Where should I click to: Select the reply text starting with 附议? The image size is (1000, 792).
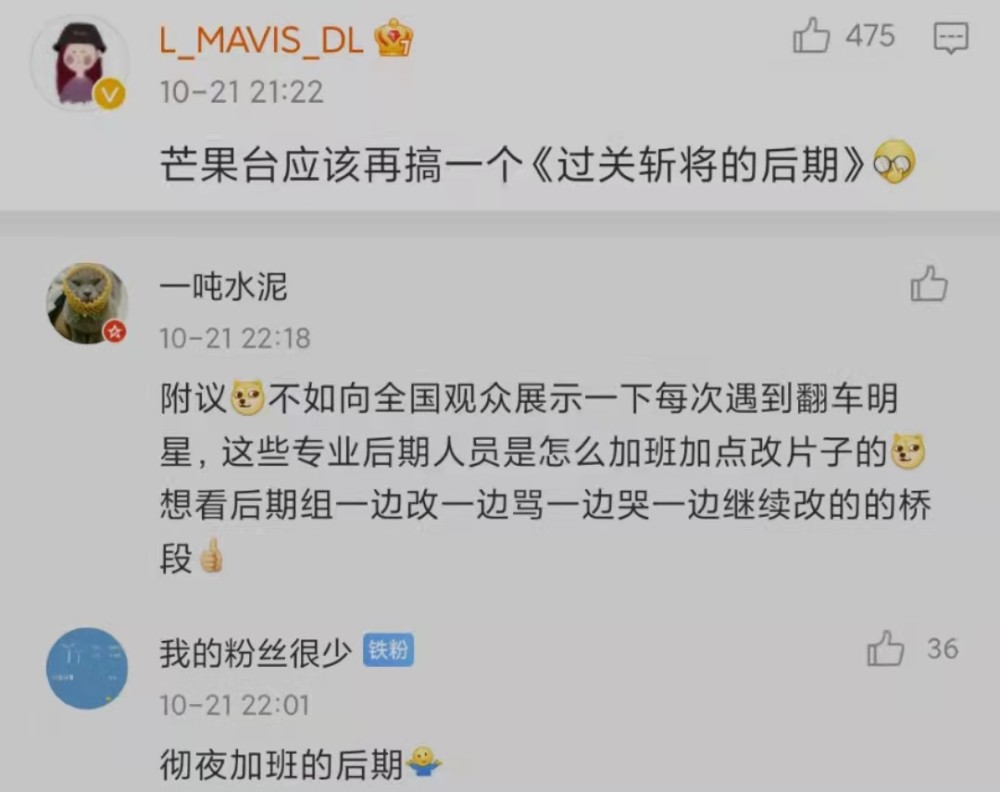point(545,478)
